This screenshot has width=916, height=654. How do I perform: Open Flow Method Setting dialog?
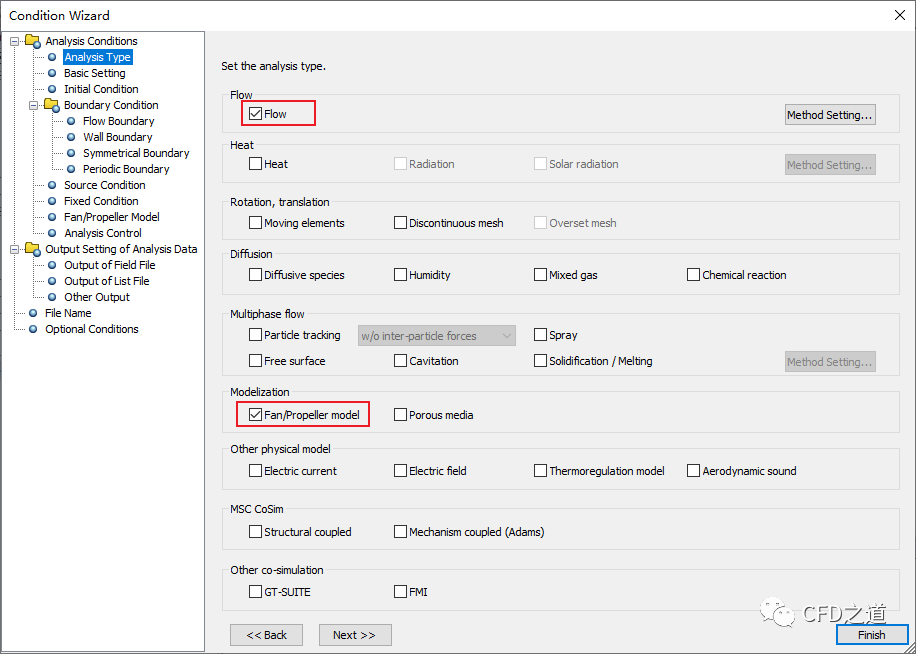(x=830, y=115)
